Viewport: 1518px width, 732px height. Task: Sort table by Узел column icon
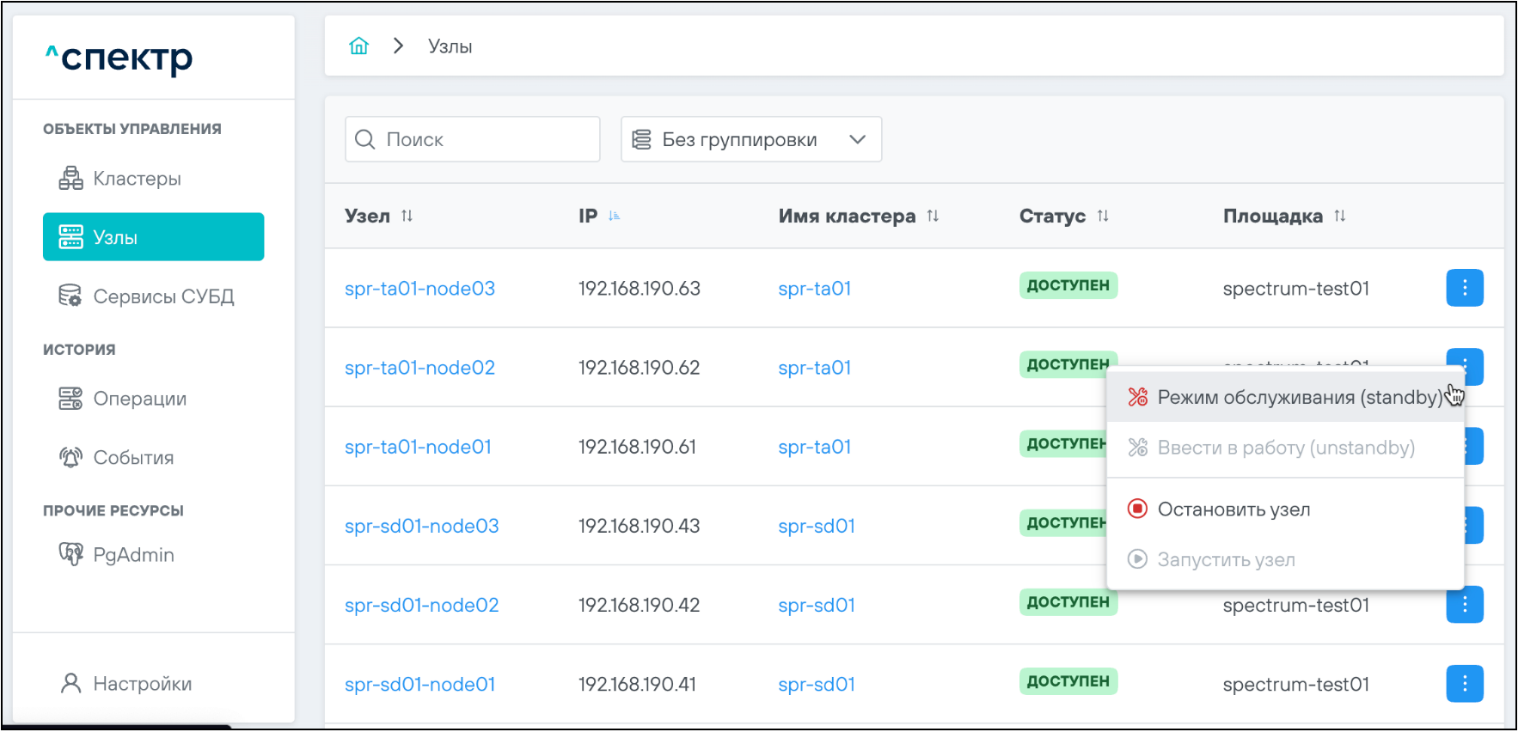407,217
